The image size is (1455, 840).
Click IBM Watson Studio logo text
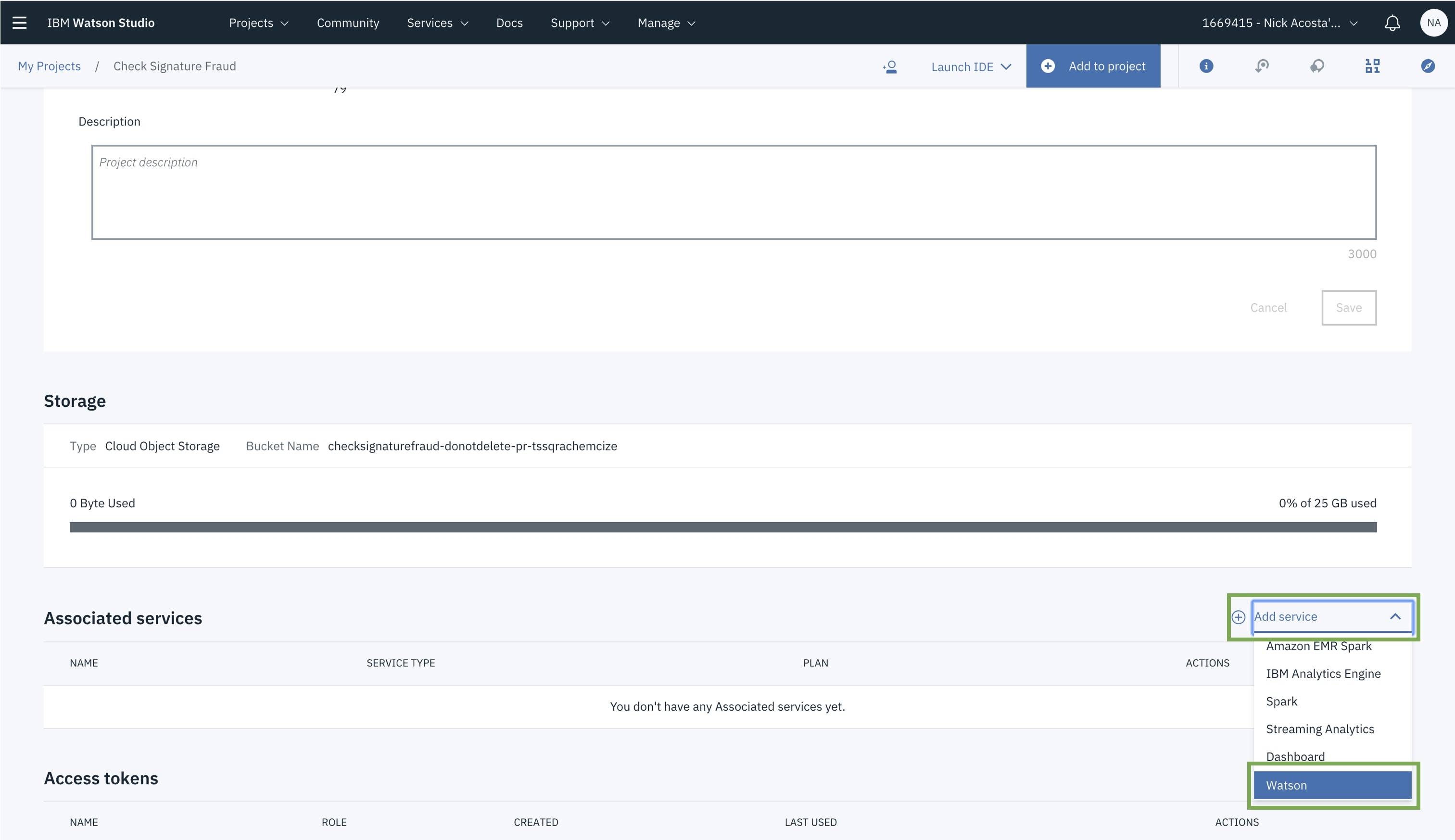(x=101, y=23)
